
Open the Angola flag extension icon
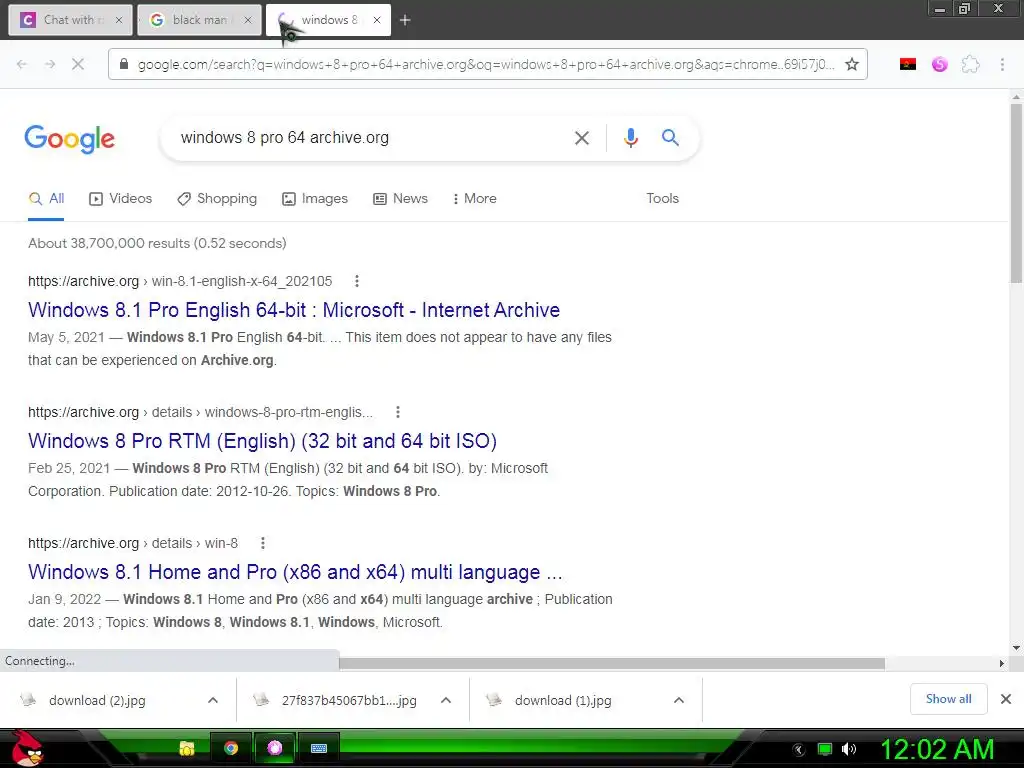click(908, 64)
